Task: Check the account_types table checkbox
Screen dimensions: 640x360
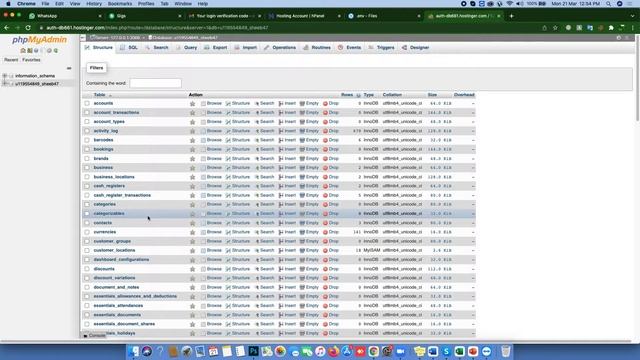Action: coord(87,122)
